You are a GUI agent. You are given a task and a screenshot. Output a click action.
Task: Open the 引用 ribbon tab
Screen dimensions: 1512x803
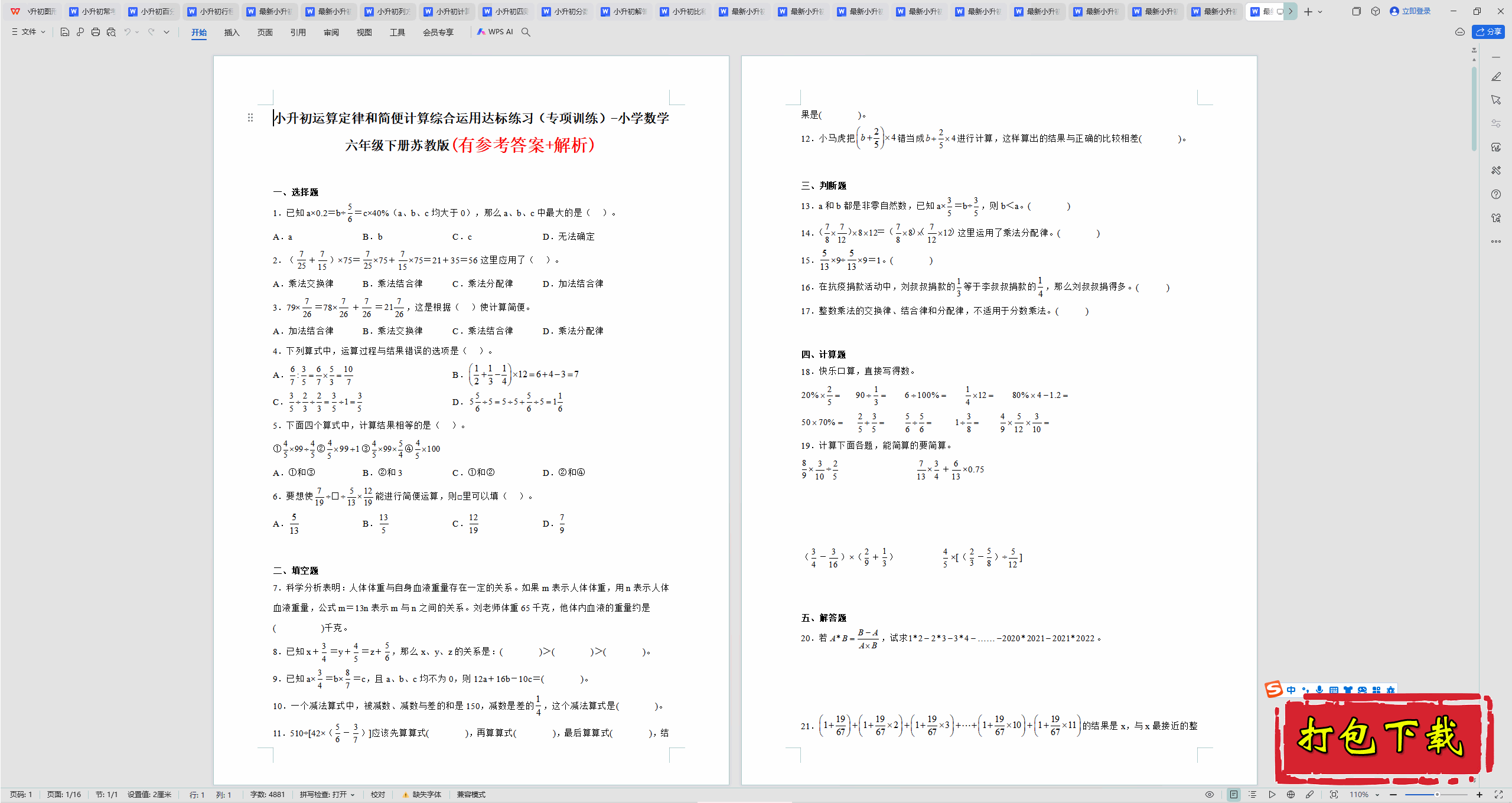(x=298, y=32)
